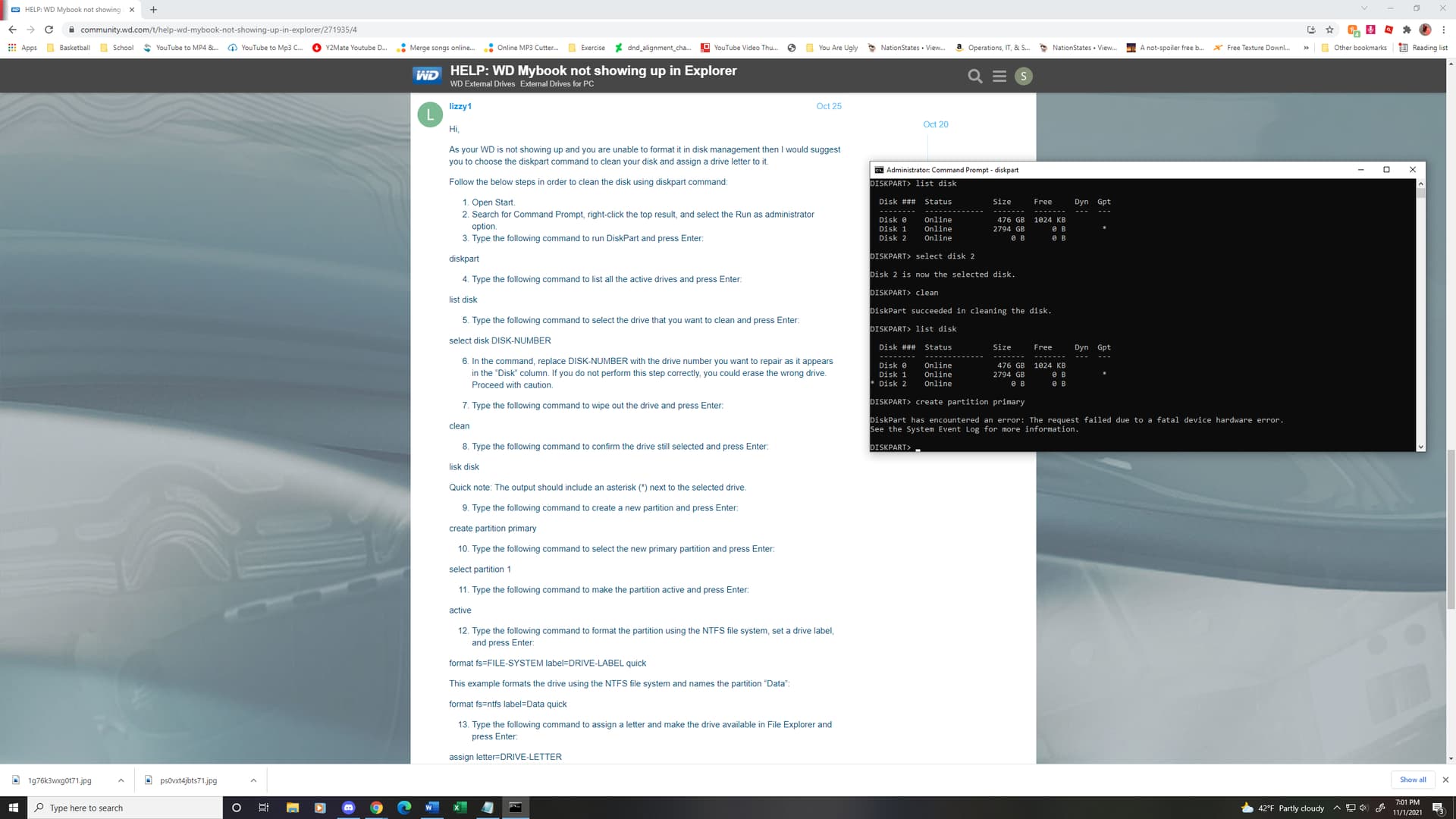The width and height of the screenshot is (1456, 819).
Task: Expand options for 1g76k3wxg0t71.jpg download
Action: click(121, 780)
